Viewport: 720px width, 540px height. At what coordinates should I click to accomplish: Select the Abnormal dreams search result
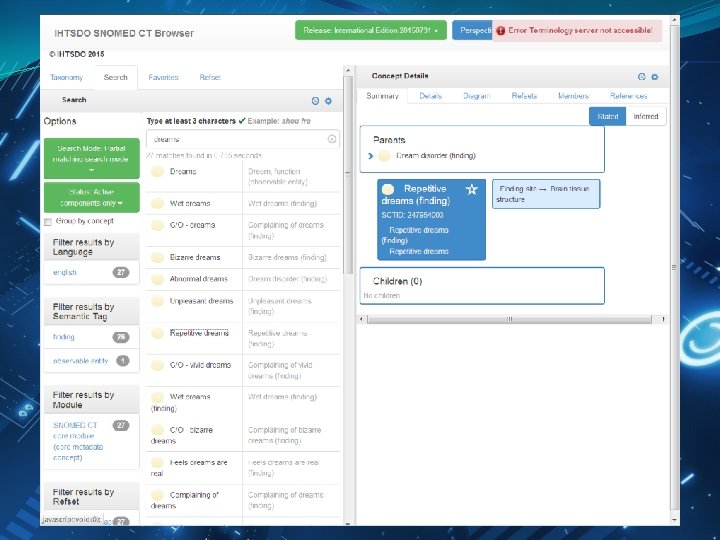tap(198, 279)
